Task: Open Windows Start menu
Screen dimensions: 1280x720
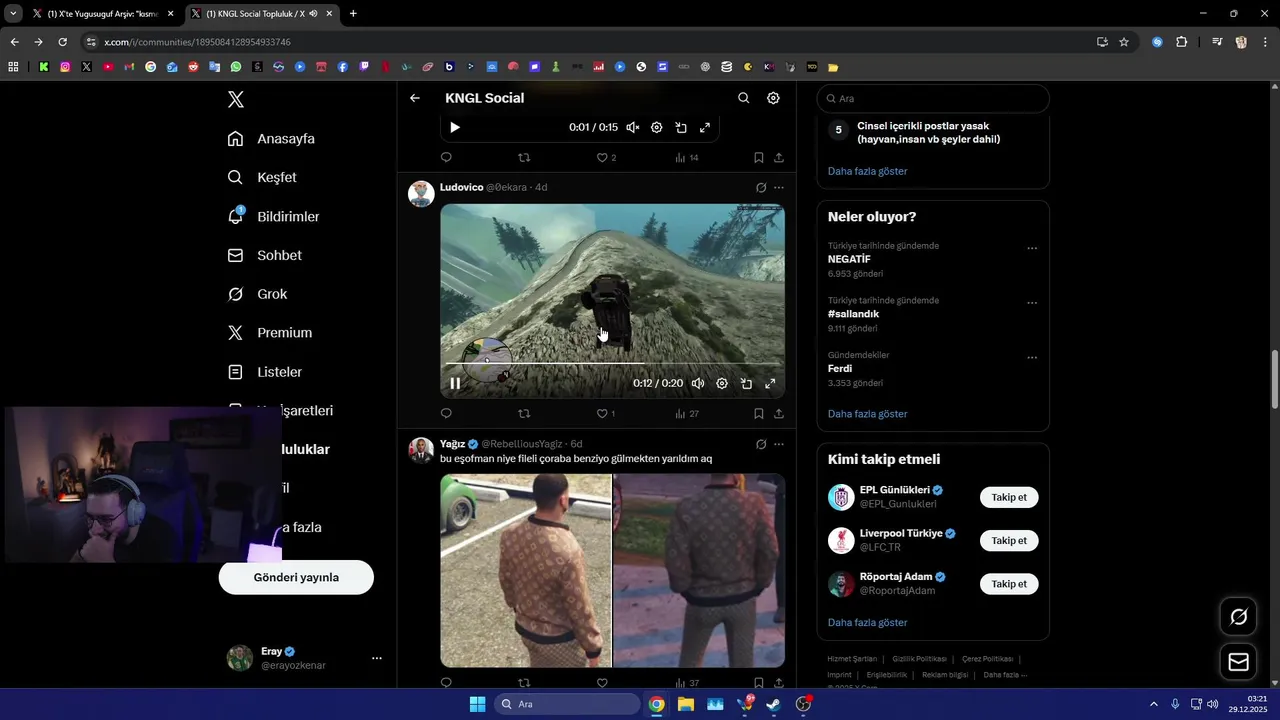Action: tap(477, 704)
